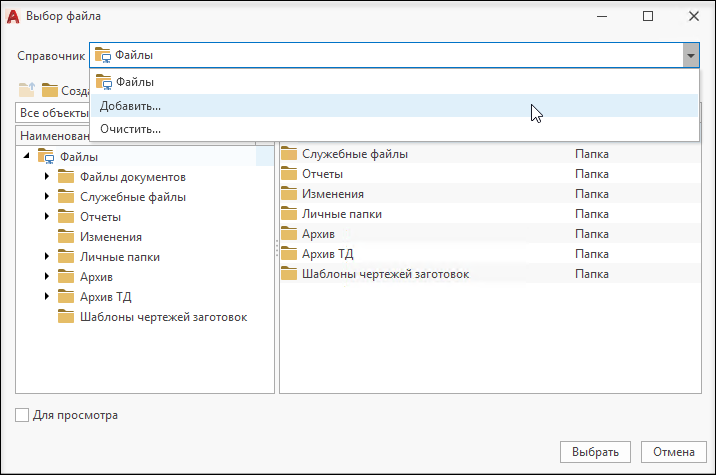The width and height of the screenshot is (716, 475).
Task: Enable the Для просмотра checkbox
Action: [x=22, y=415]
